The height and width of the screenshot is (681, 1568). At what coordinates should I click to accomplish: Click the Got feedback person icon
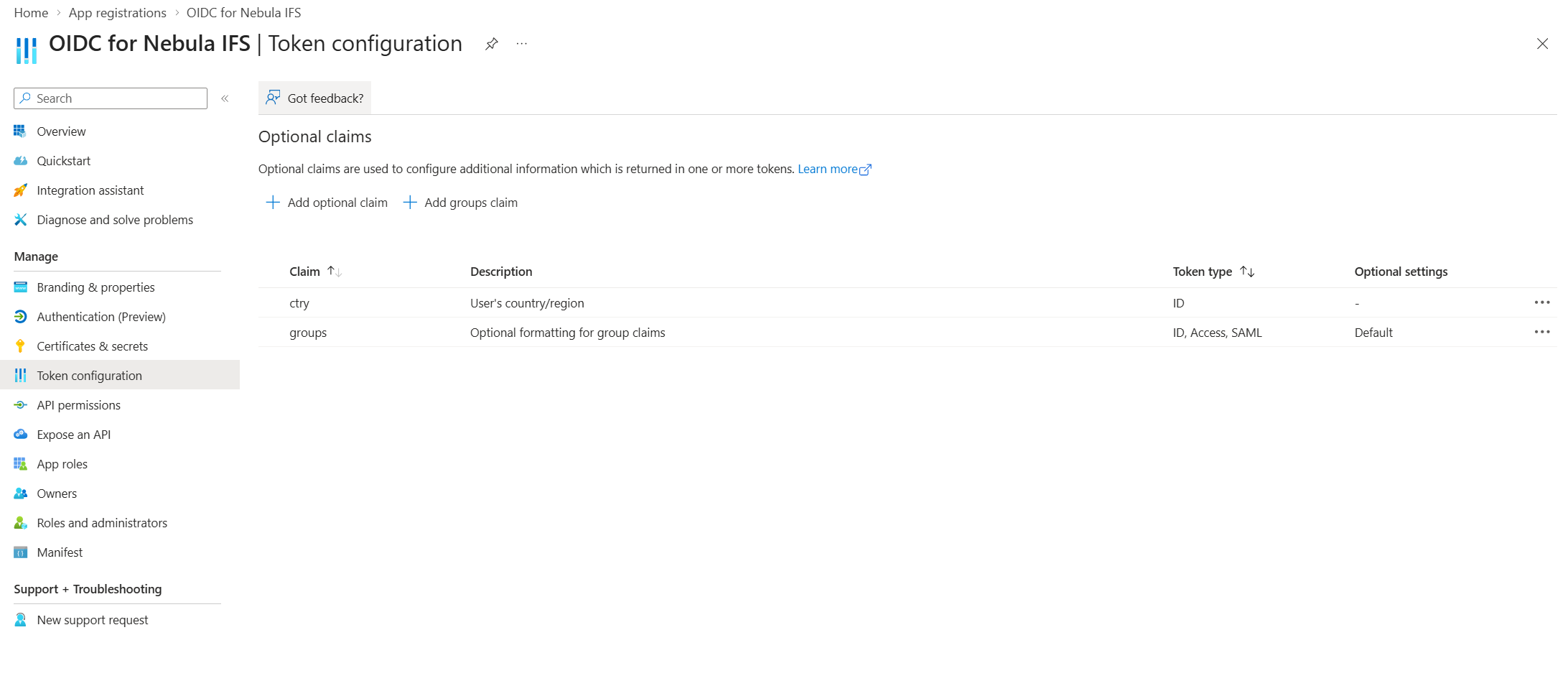tap(273, 98)
